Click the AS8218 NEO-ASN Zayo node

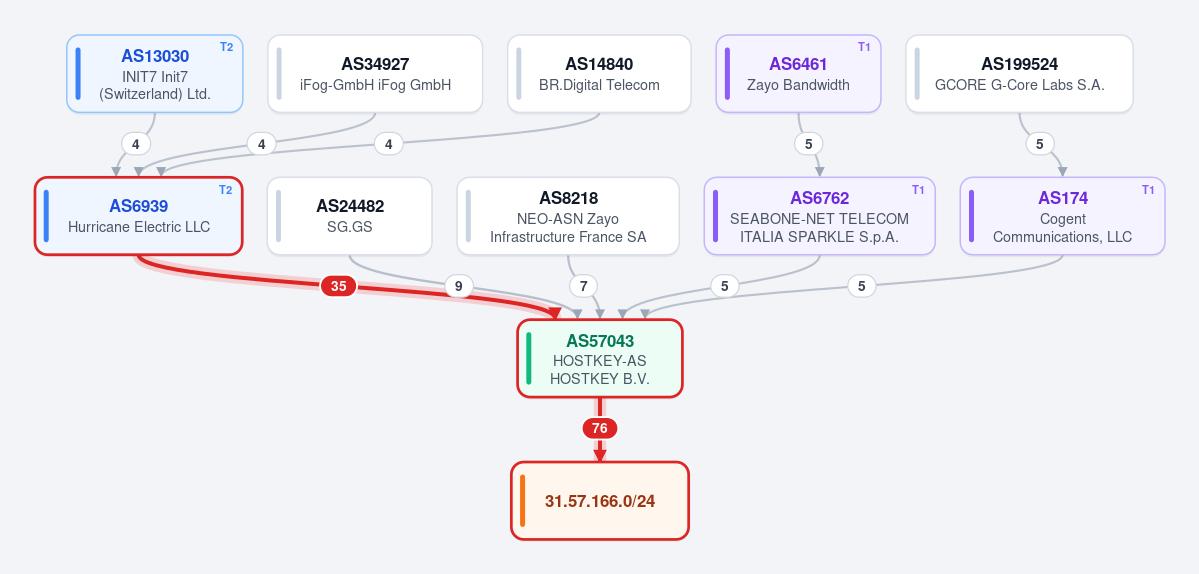(568, 216)
